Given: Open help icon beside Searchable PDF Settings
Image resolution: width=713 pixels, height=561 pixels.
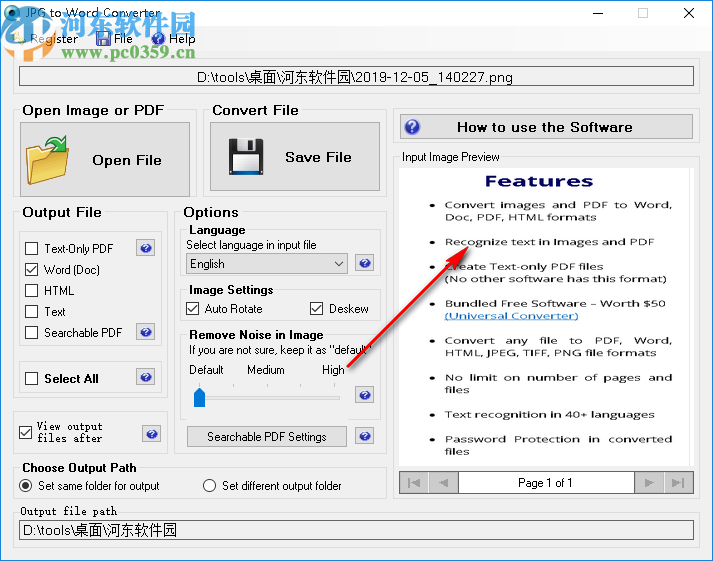Looking at the screenshot, I should point(365,436).
